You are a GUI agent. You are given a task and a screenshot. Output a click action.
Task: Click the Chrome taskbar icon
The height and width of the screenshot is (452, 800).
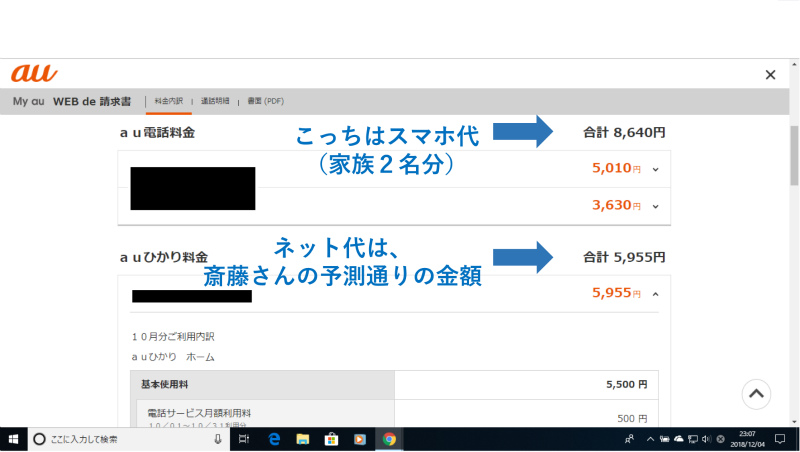coord(389,439)
